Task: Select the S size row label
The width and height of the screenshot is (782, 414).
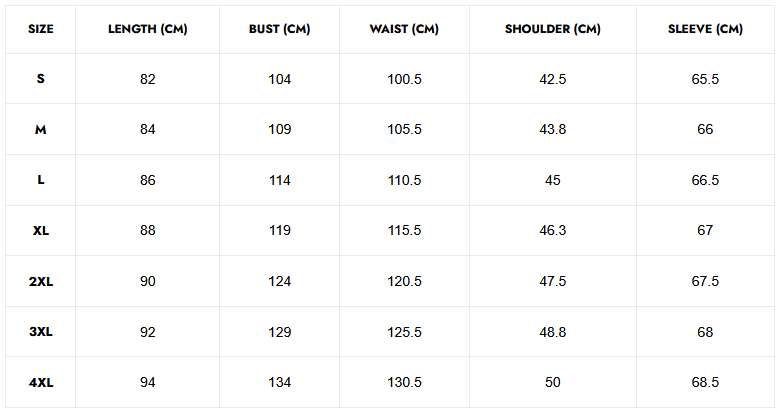Action: pyautogui.click(x=41, y=79)
